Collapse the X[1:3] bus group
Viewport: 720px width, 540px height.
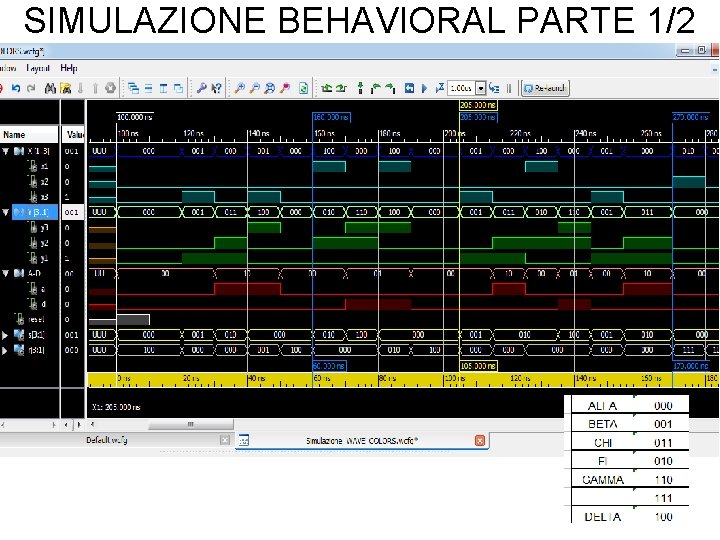[x=6, y=151]
